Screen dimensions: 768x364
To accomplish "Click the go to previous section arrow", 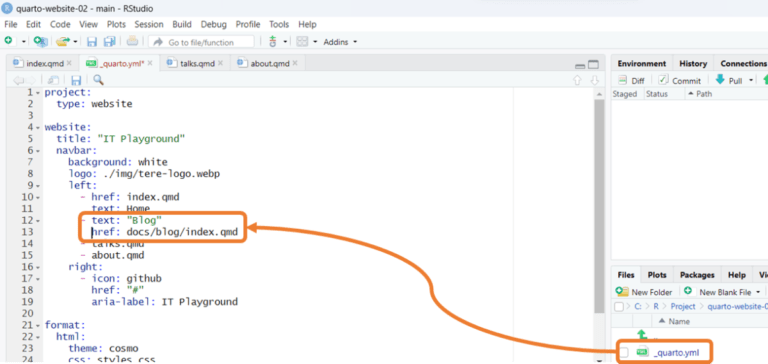I will coord(577,80).
